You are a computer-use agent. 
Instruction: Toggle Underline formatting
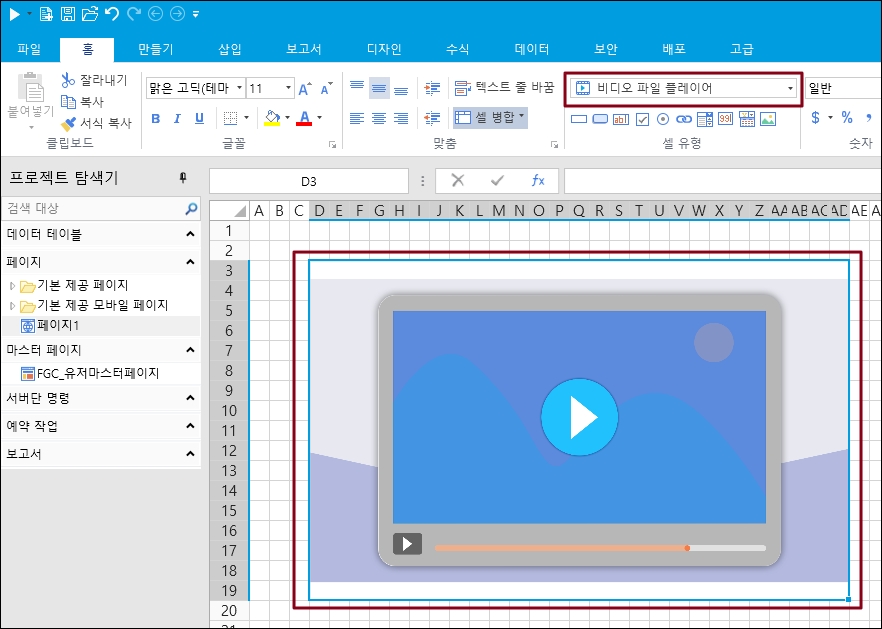200,118
